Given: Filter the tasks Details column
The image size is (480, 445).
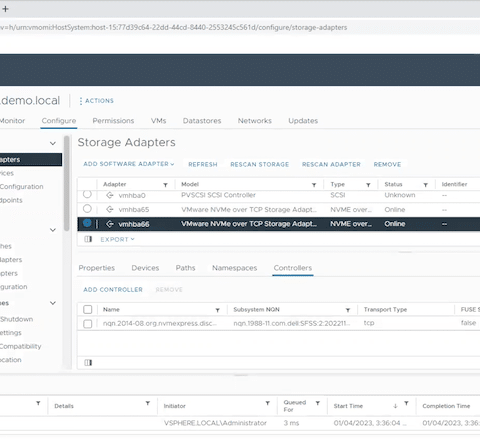Looking at the screenshot, I should (x=148, y=403).
